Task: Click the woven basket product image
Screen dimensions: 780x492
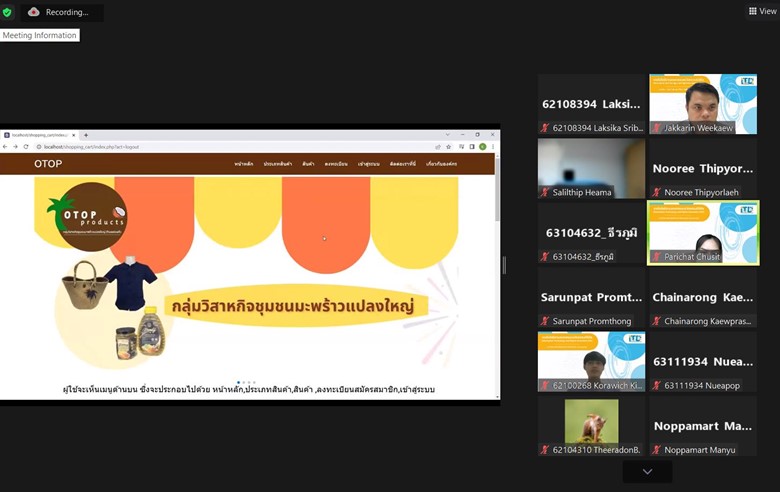Action: (x=85, y=286)
